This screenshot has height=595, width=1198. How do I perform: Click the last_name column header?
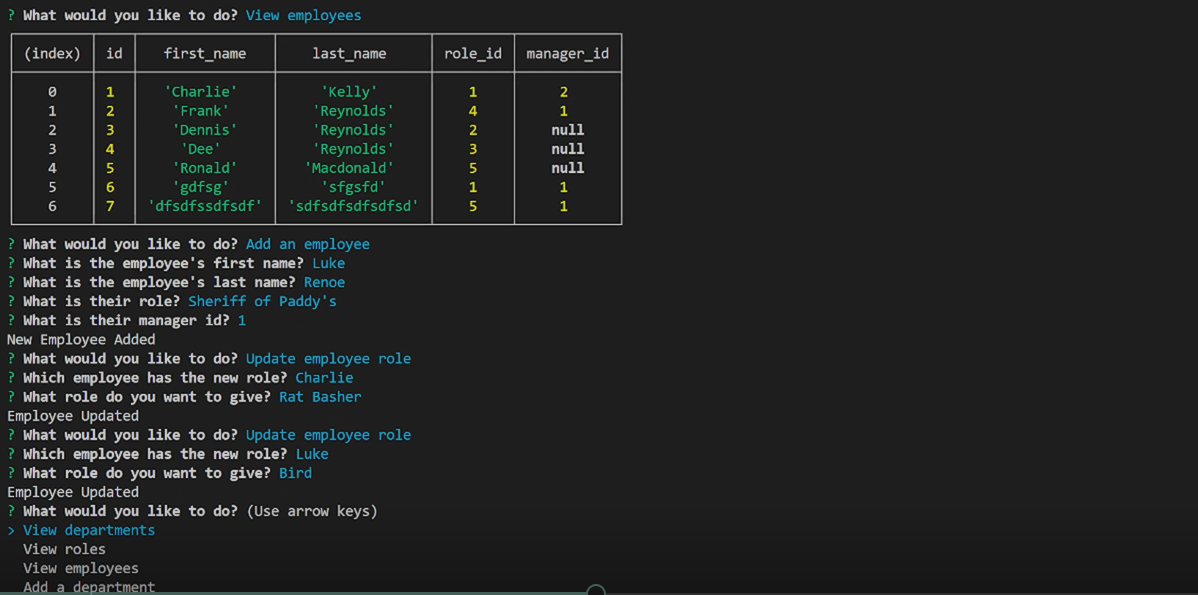[349, 53]
